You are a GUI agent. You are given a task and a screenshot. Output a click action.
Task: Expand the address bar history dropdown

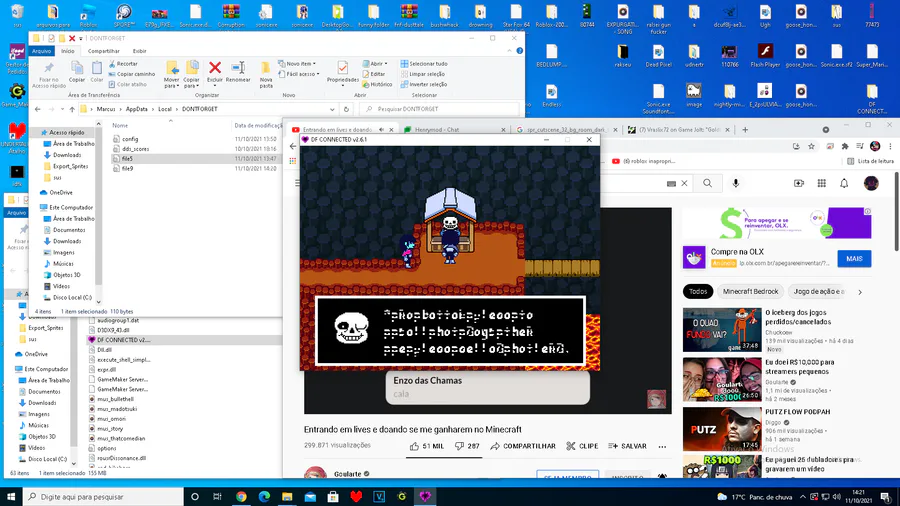coord(332,109)
